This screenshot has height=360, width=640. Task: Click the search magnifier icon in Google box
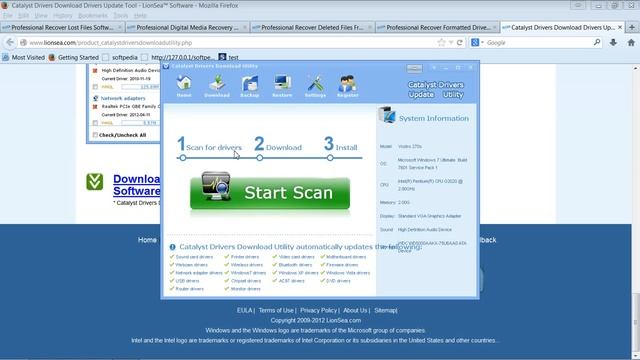pyautogui.click(x=597, y=42)
